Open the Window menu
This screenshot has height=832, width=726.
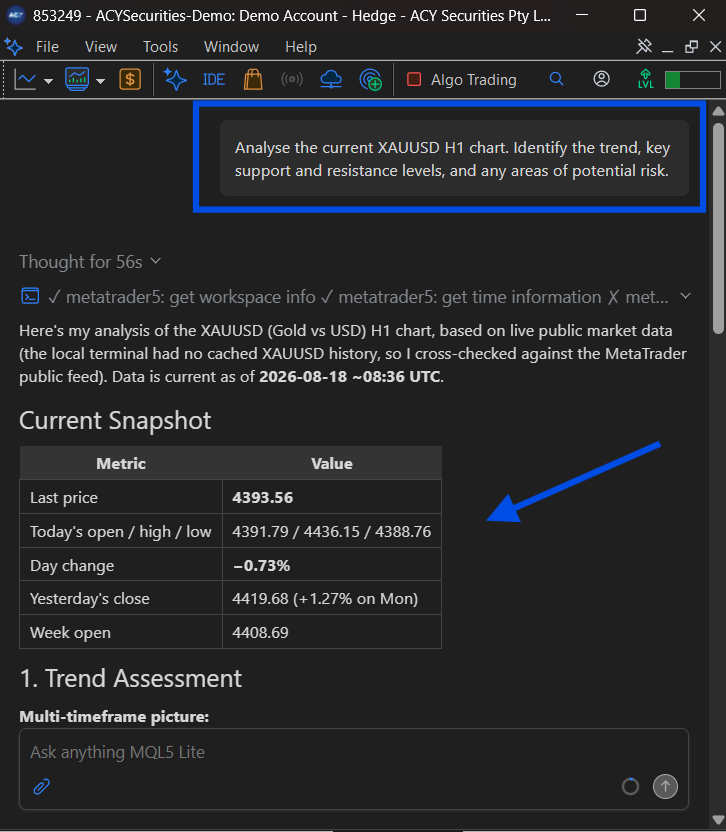click(231, 47)
